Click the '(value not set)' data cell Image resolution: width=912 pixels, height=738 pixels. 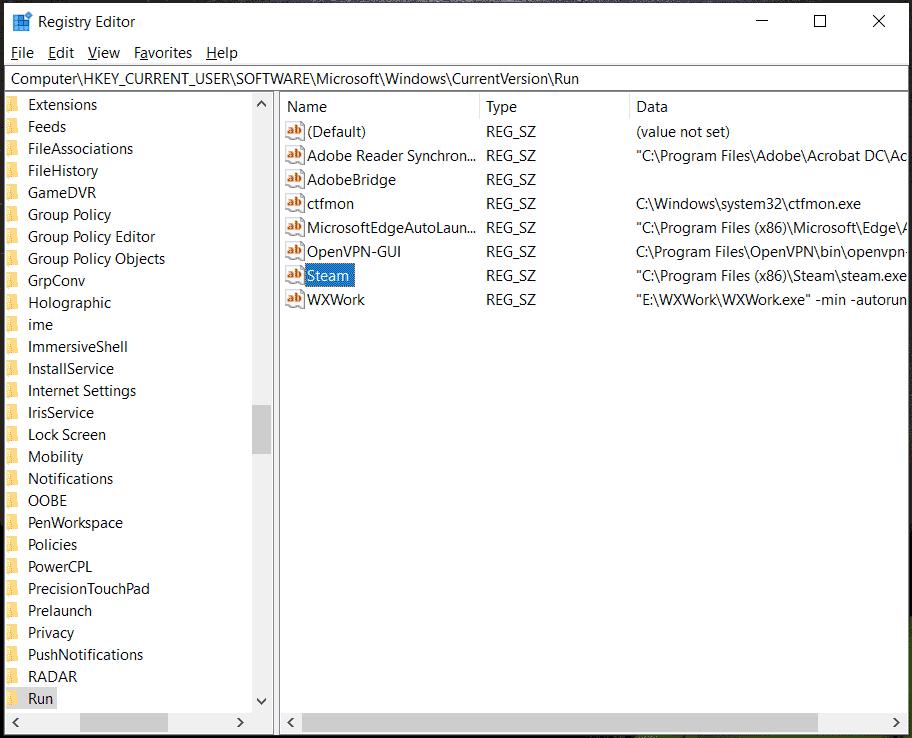tap(682, 131)
